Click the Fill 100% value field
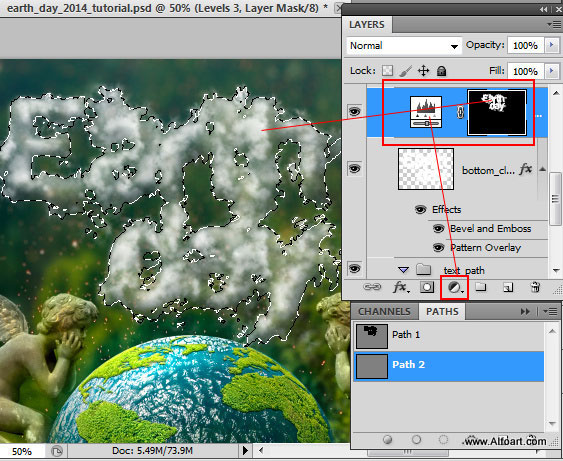This screenshot has height=461, width=563. tap(526, 71)
